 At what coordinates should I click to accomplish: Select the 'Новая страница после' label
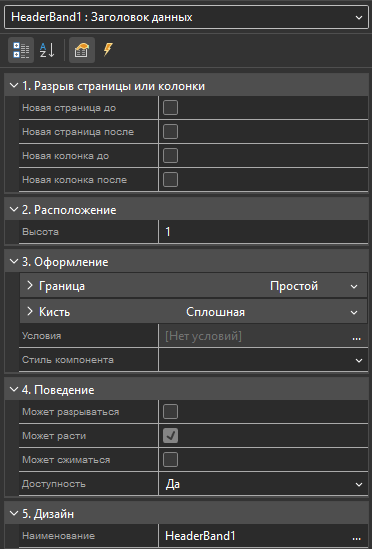click(x=78, y=132)
